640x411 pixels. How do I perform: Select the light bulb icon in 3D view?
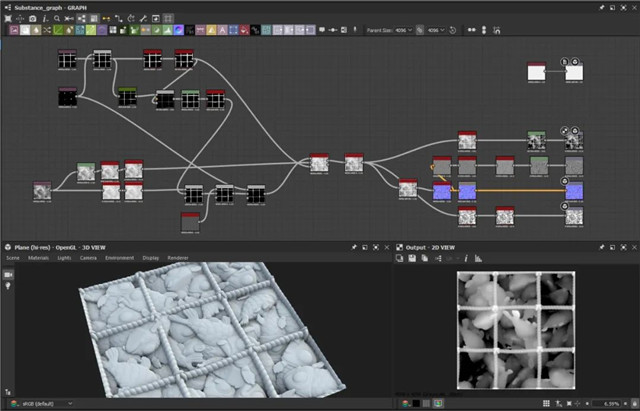point(8,286)
